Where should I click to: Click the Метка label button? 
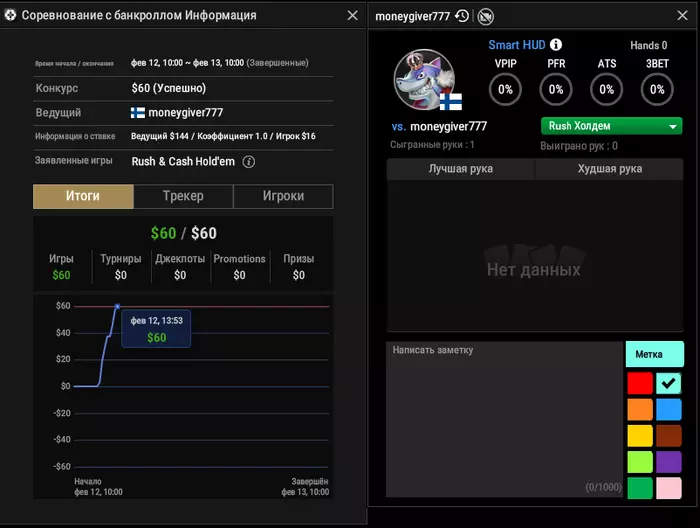pos(654,354)
